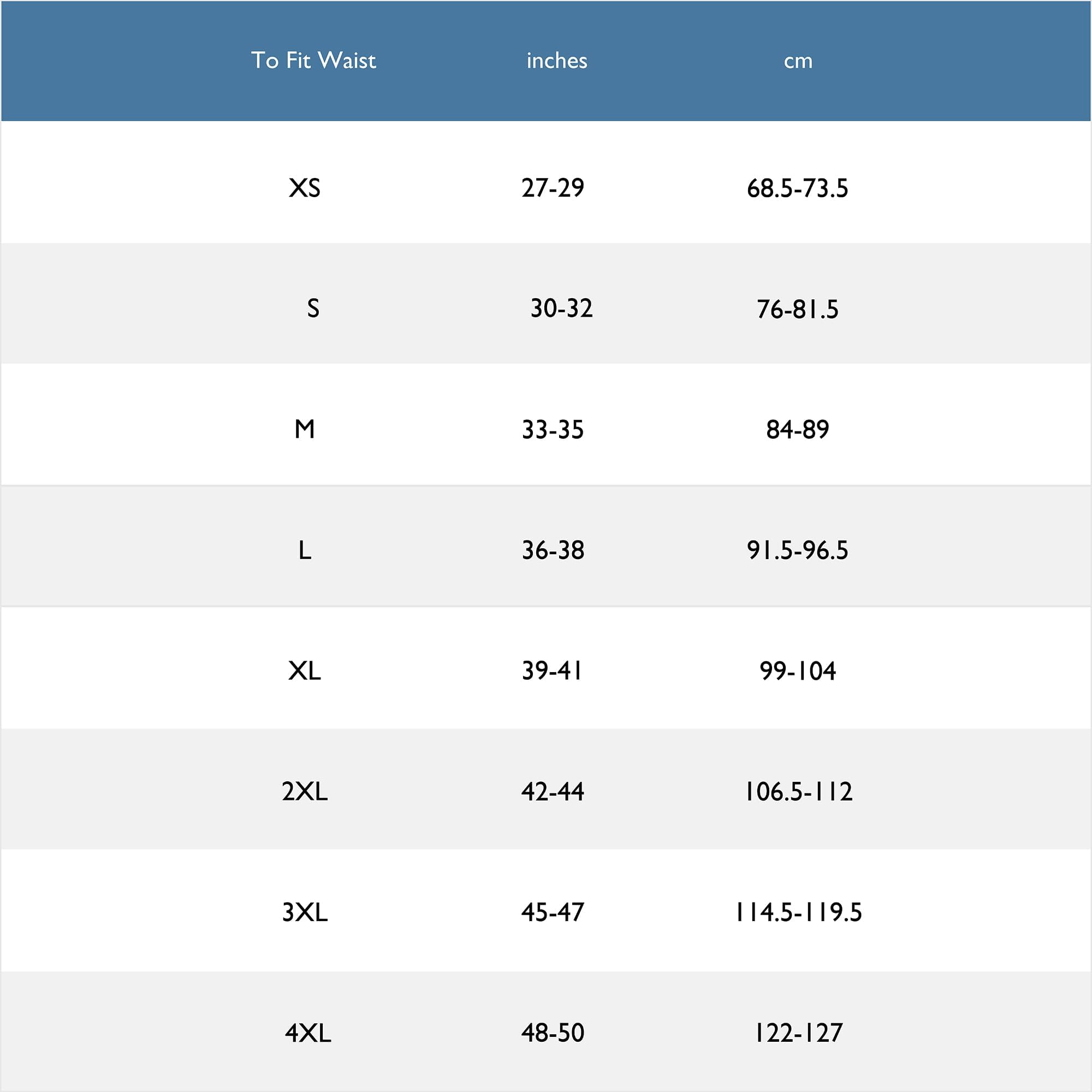Select the 33-35 inches value
The width and height of the screenshot is (1092, 1092).
coord(553,430)
